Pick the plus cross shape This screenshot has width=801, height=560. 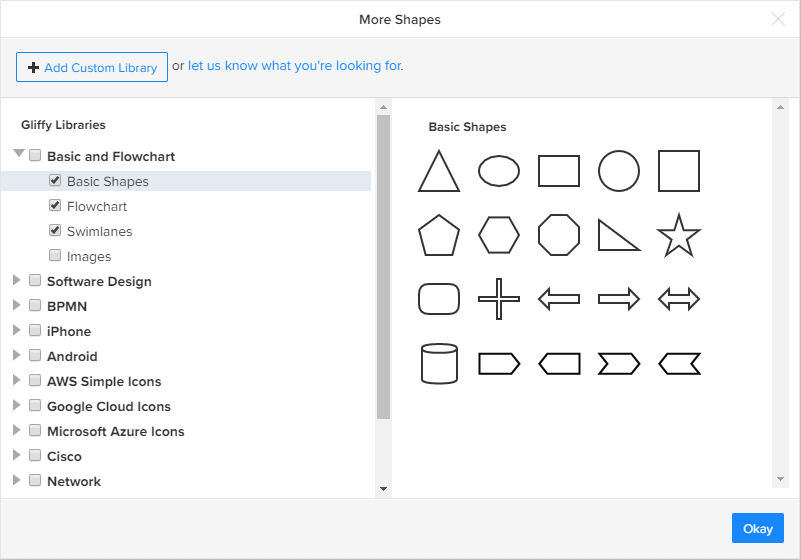pos(499,299)
